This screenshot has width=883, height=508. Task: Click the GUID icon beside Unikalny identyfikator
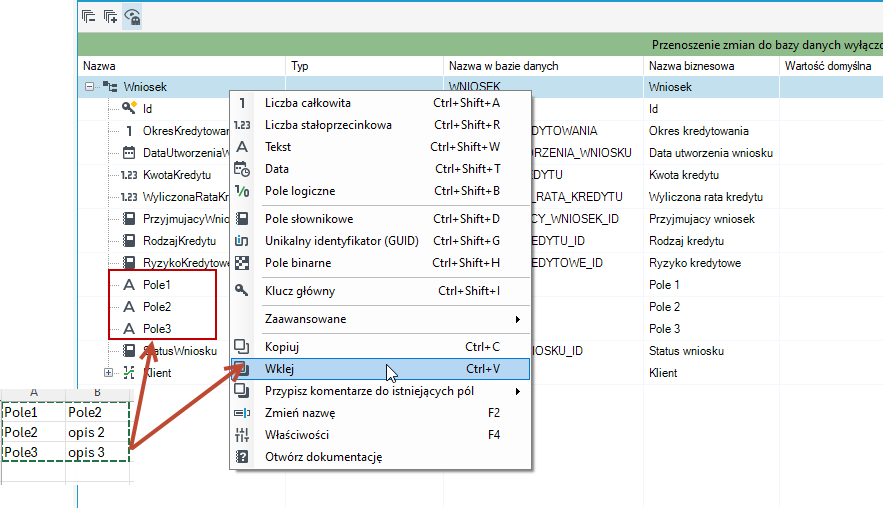242,241
